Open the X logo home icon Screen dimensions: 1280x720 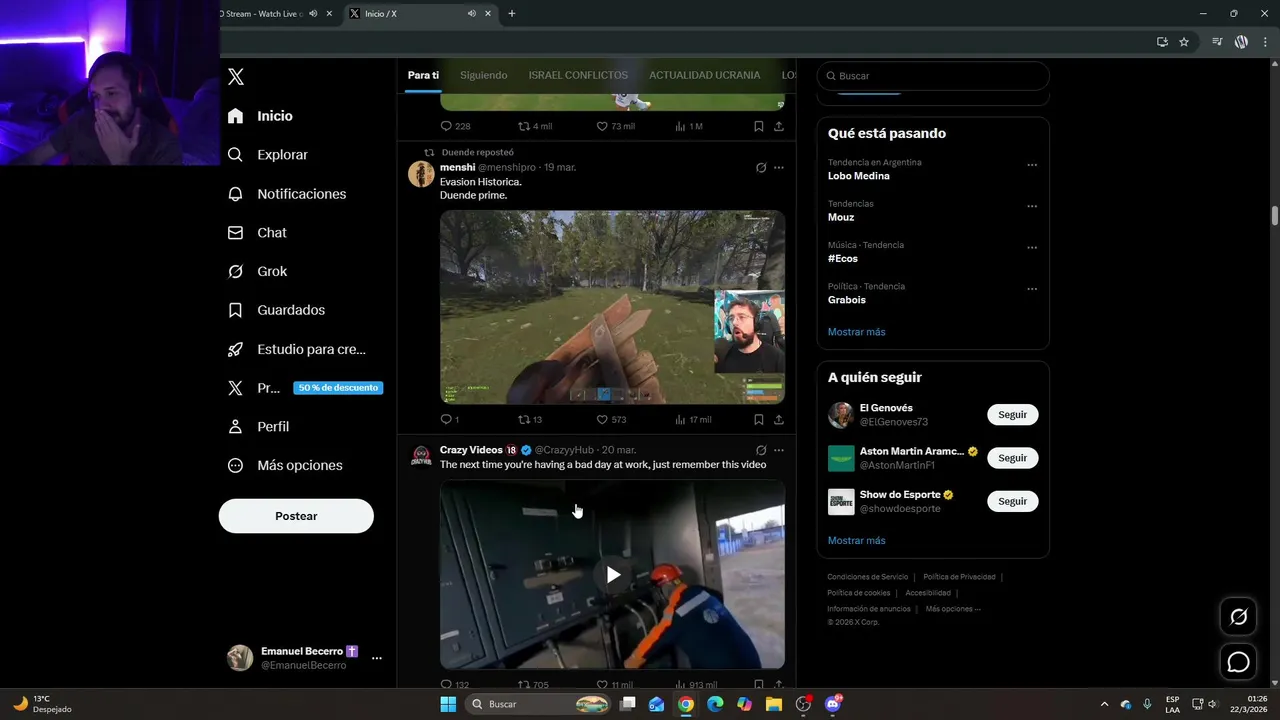[236, 77]
